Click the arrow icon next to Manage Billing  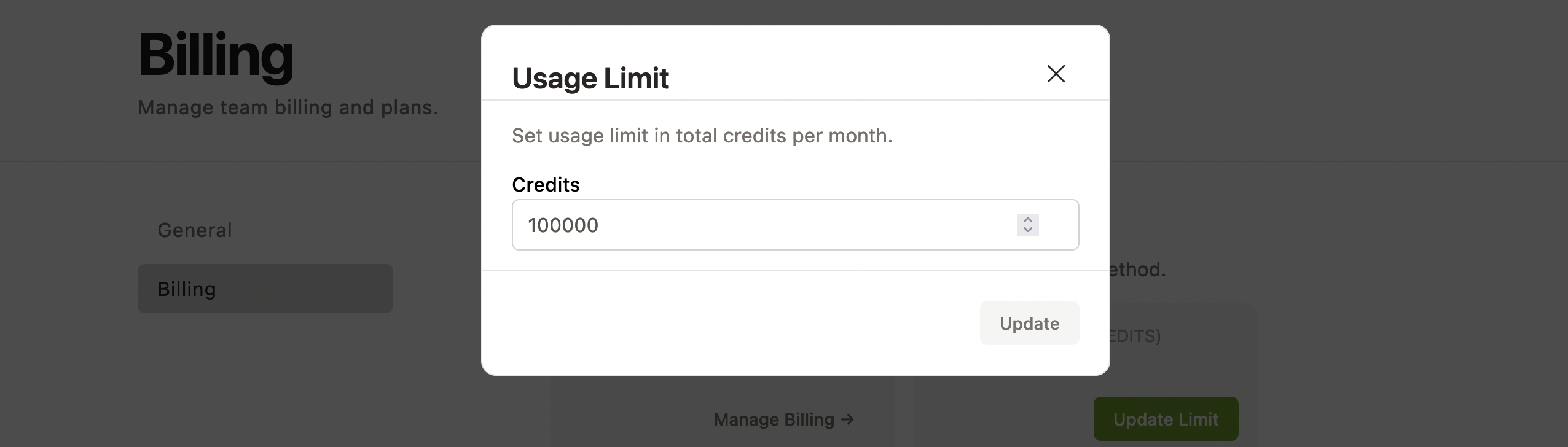(847, 419)
